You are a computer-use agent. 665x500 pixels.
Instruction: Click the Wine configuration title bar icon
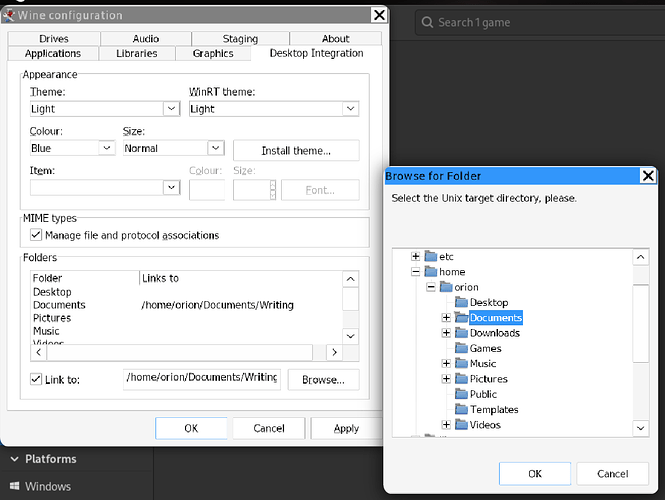coord(8,15)
